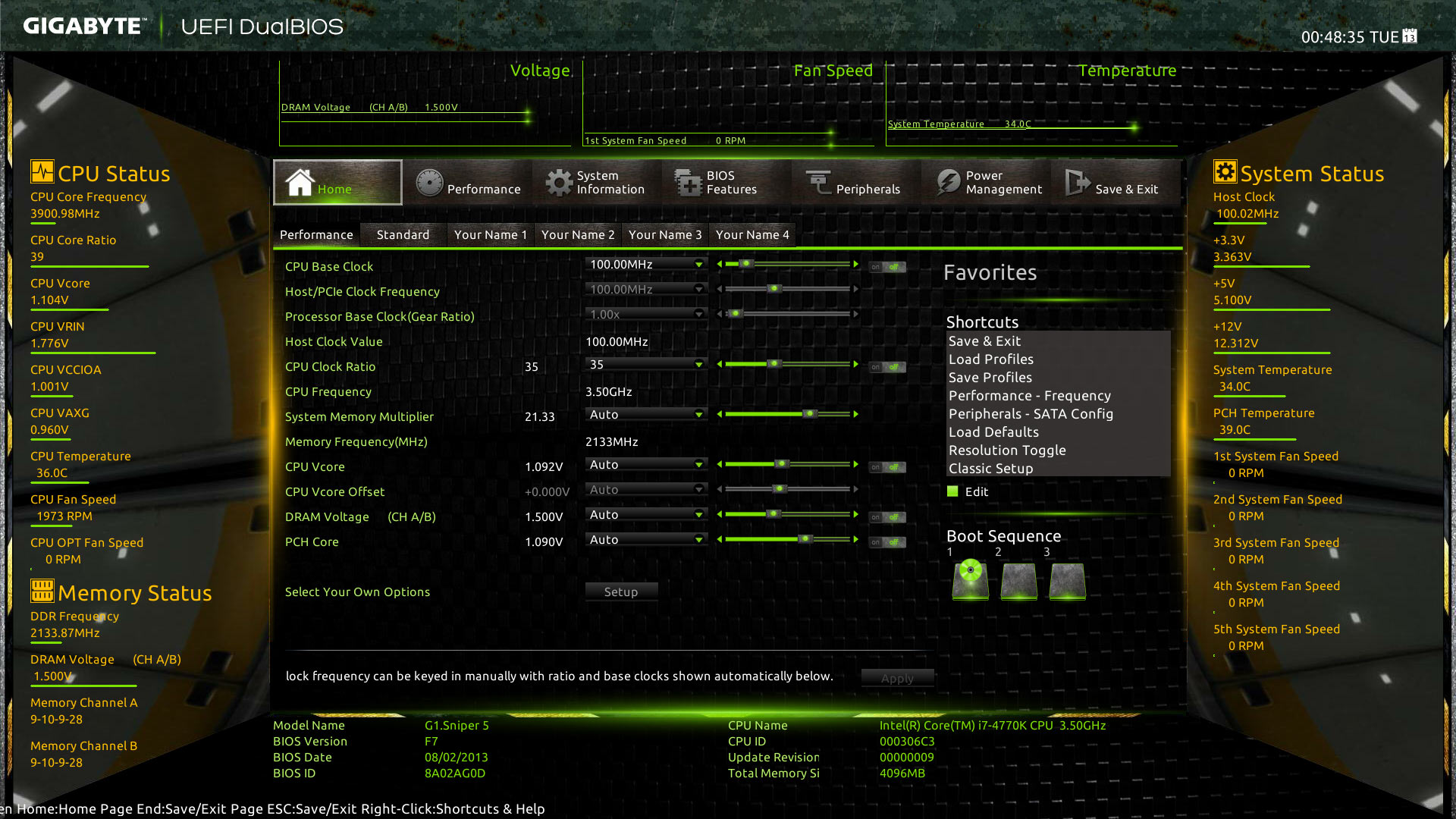Click the CPU Clock Ratio slider handle
The width and height of the screenshot is (1456, 819).
point(773,364)
